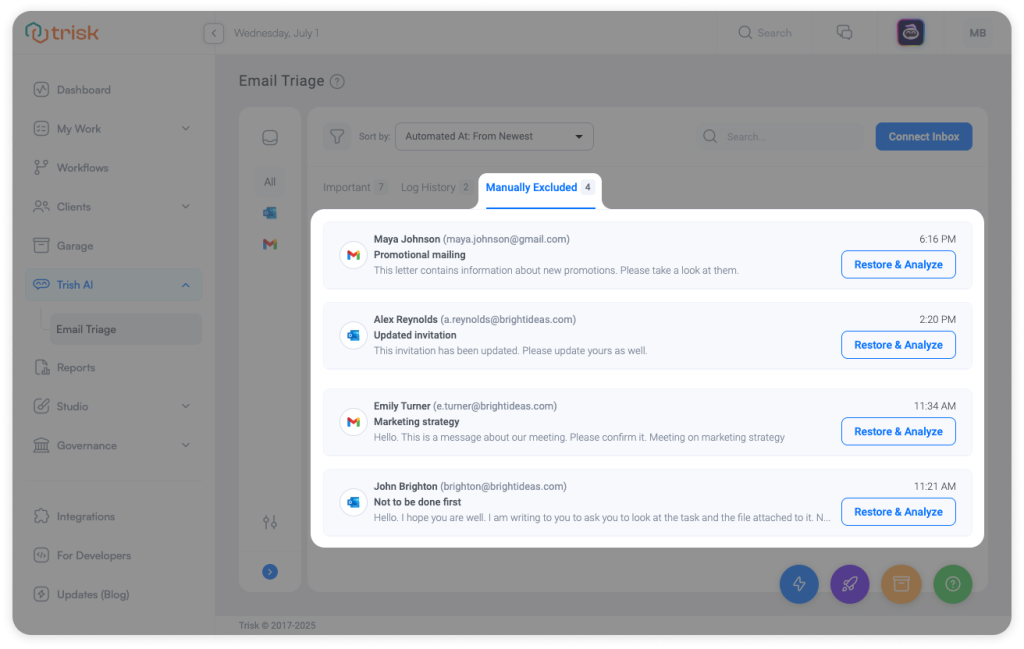Click the Trisk logo
Viewport: 1024px width, 649px height.
point(62,32)
